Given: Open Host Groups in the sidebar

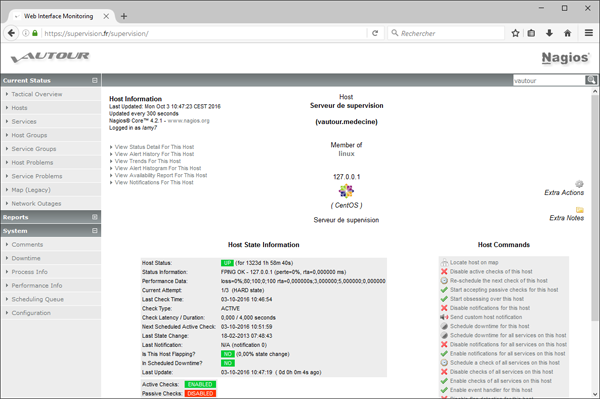Looking at the screenshot, I should (29, 135).
